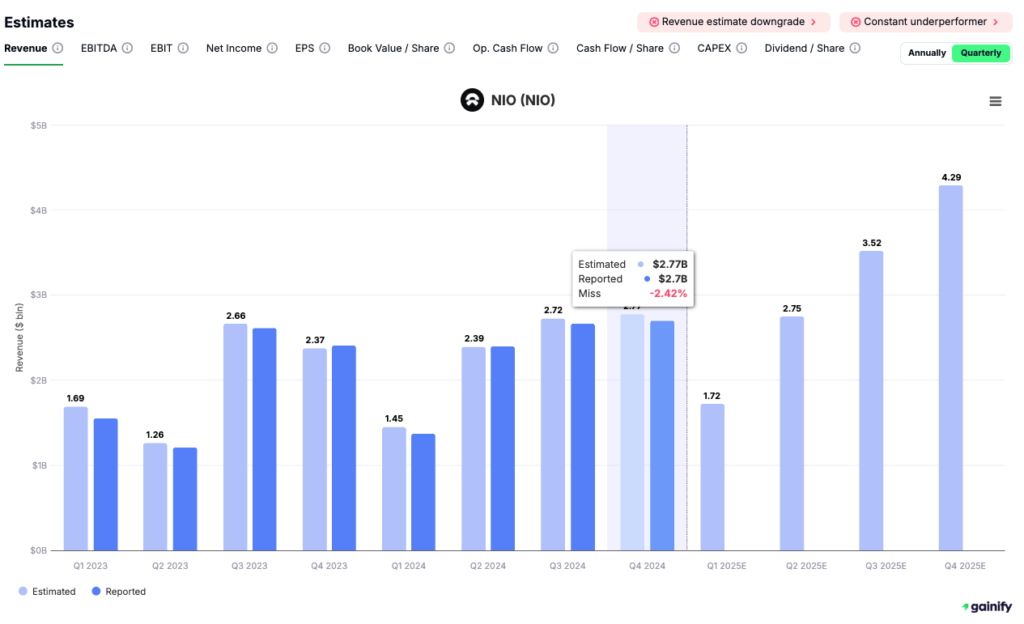Click the NIO logo icon
This screenshot has height=624, width=1024.
click(x=472, y=100)
